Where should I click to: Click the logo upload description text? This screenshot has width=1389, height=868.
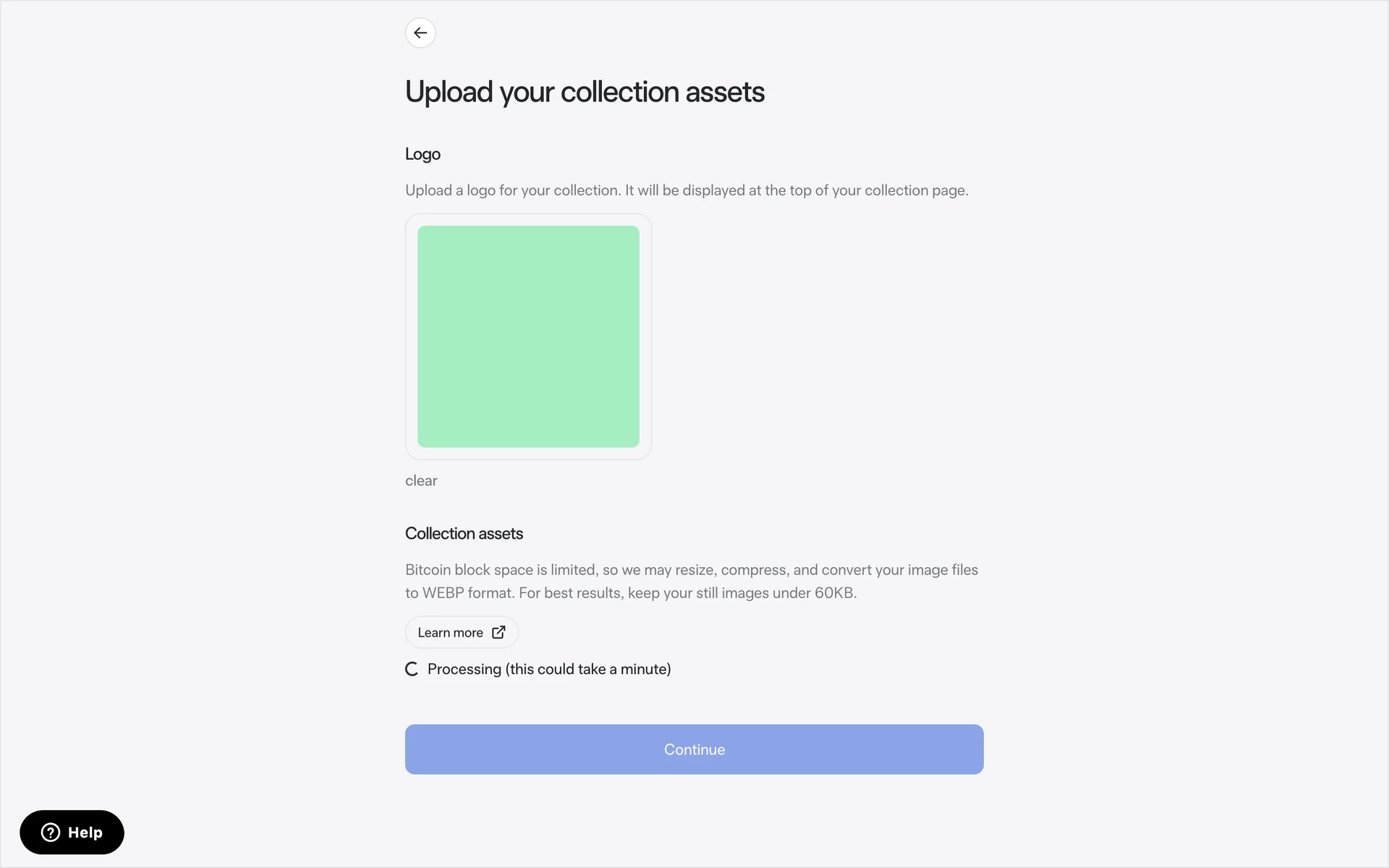pos(687,190)
